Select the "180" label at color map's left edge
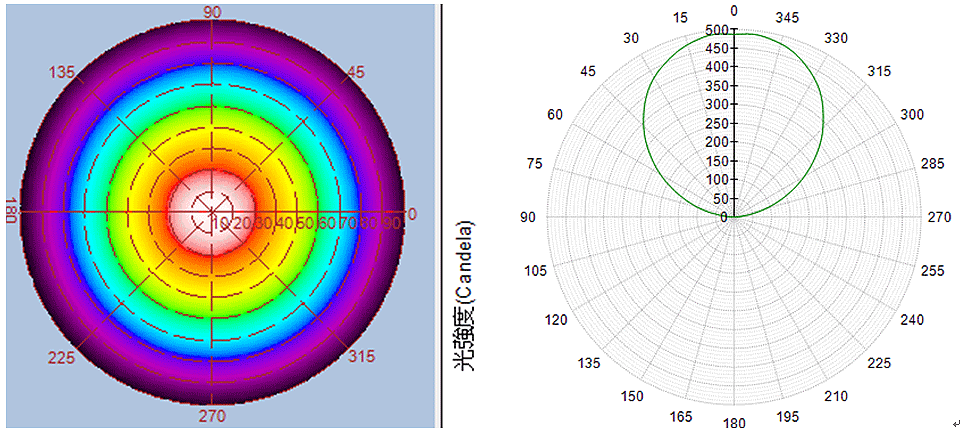The width and height of the screenshot is (962, 436). click(x=9, y=212)
